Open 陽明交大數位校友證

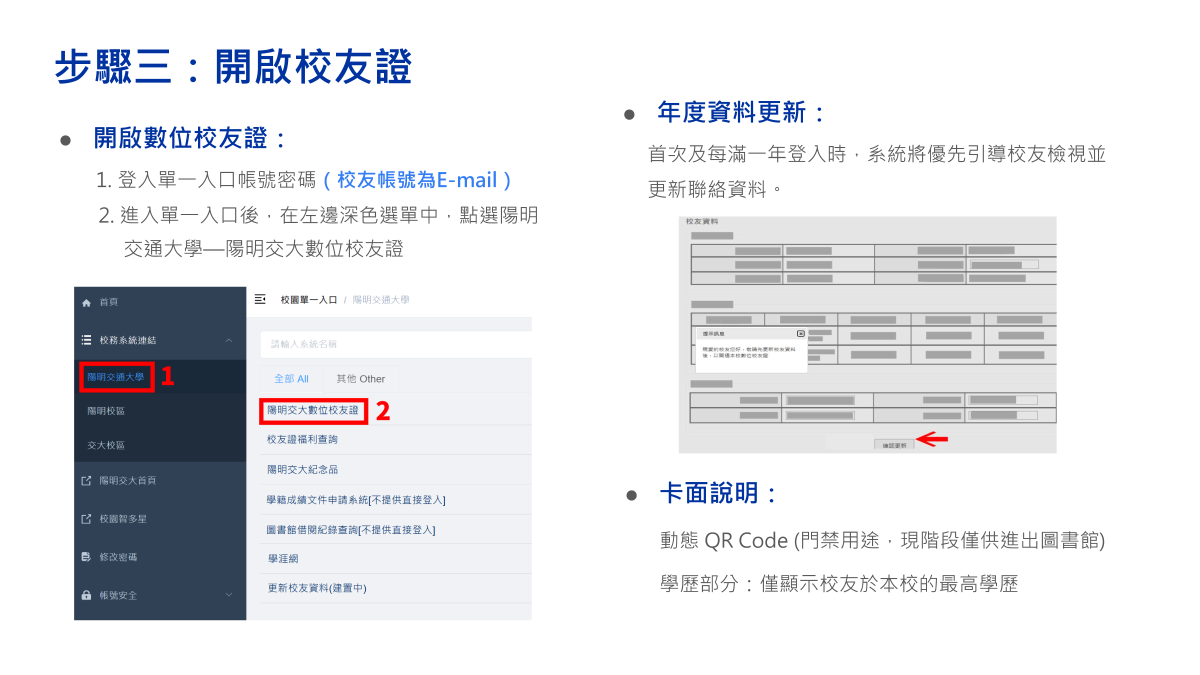tap(314, 410)
